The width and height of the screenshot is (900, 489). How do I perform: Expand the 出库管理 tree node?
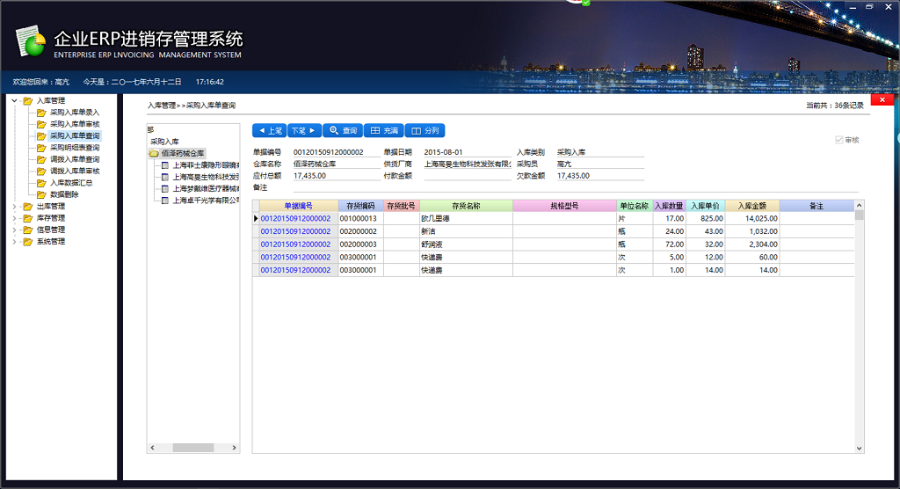(14, 207)
